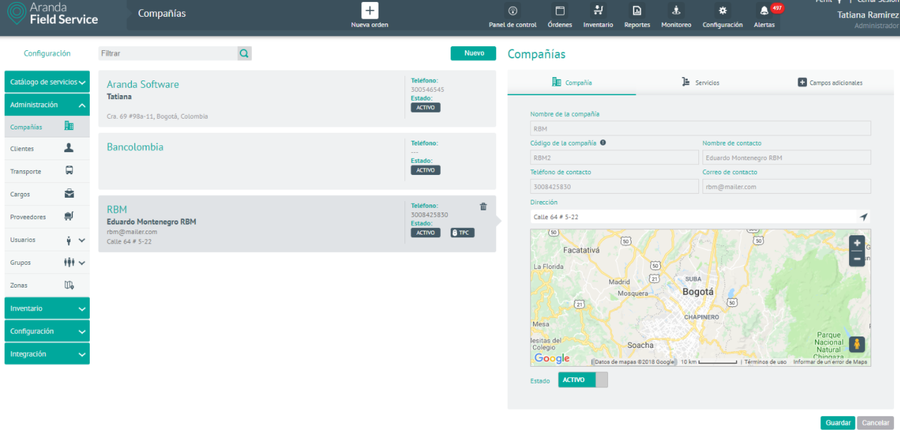Toggle the Estado ACTIVO switch
Viewport: 900px width, 433px height.
(583, 380)
